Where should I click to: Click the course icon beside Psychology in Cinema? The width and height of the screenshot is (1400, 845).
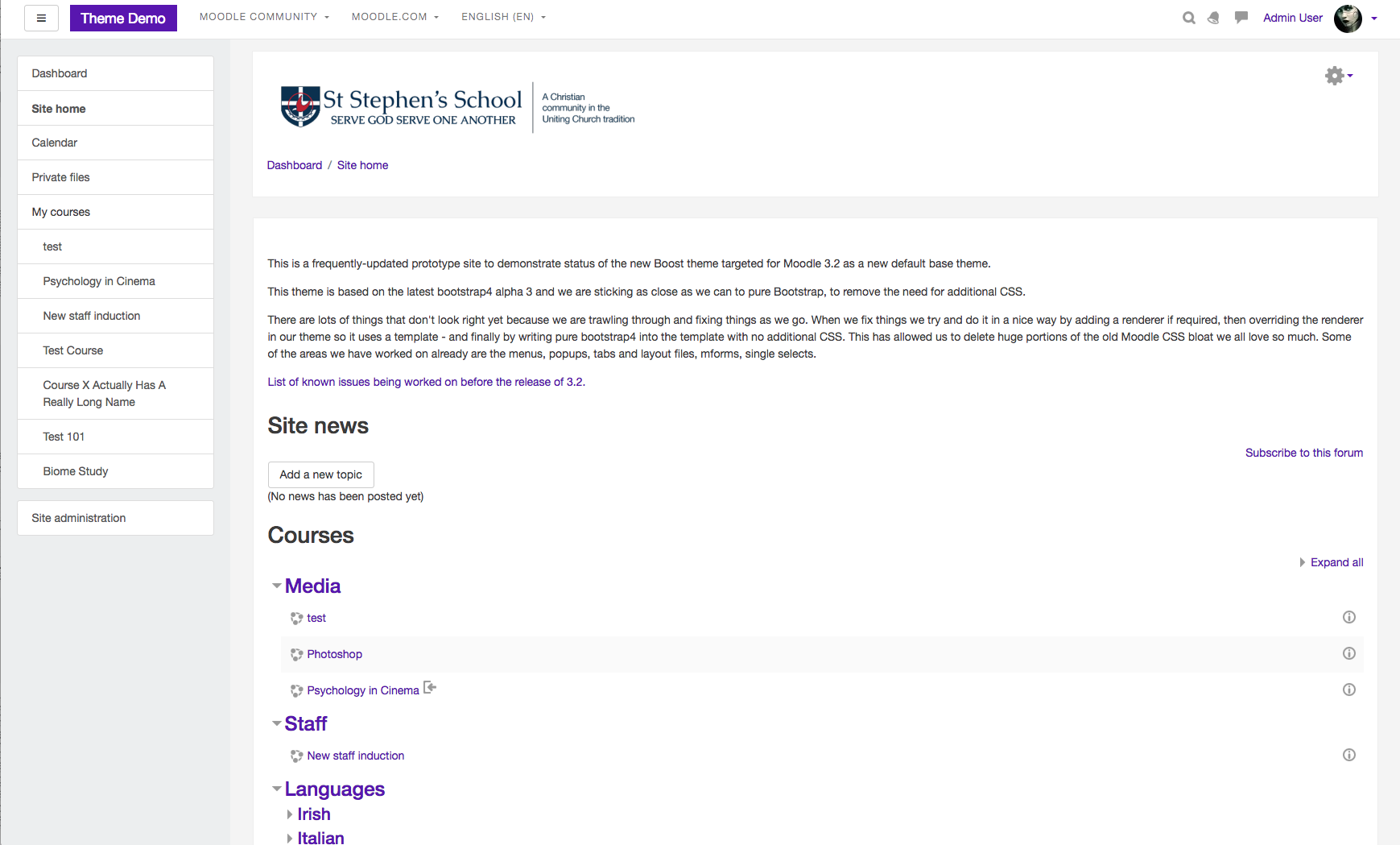tap(296, 690)
